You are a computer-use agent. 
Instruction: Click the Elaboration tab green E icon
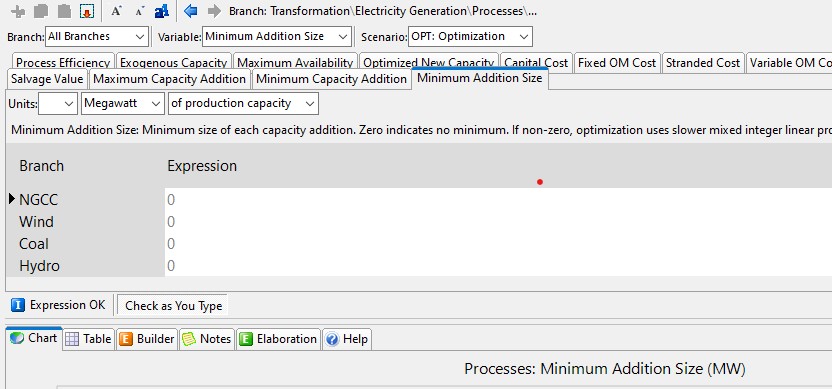click(246, 339)
